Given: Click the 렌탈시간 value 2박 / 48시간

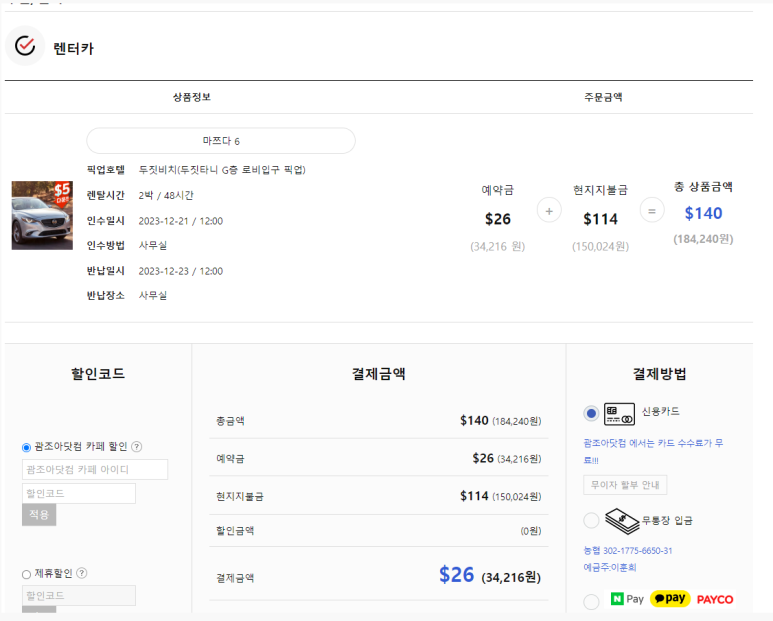Looking at the screenshot, I should point(166,195).
